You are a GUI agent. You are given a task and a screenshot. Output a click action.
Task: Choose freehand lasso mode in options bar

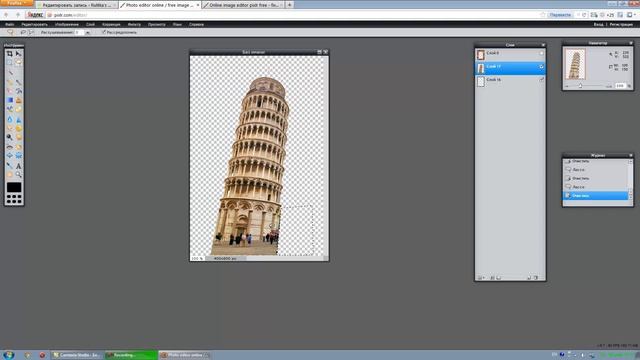pyautogui.click(x=23, y=32)
